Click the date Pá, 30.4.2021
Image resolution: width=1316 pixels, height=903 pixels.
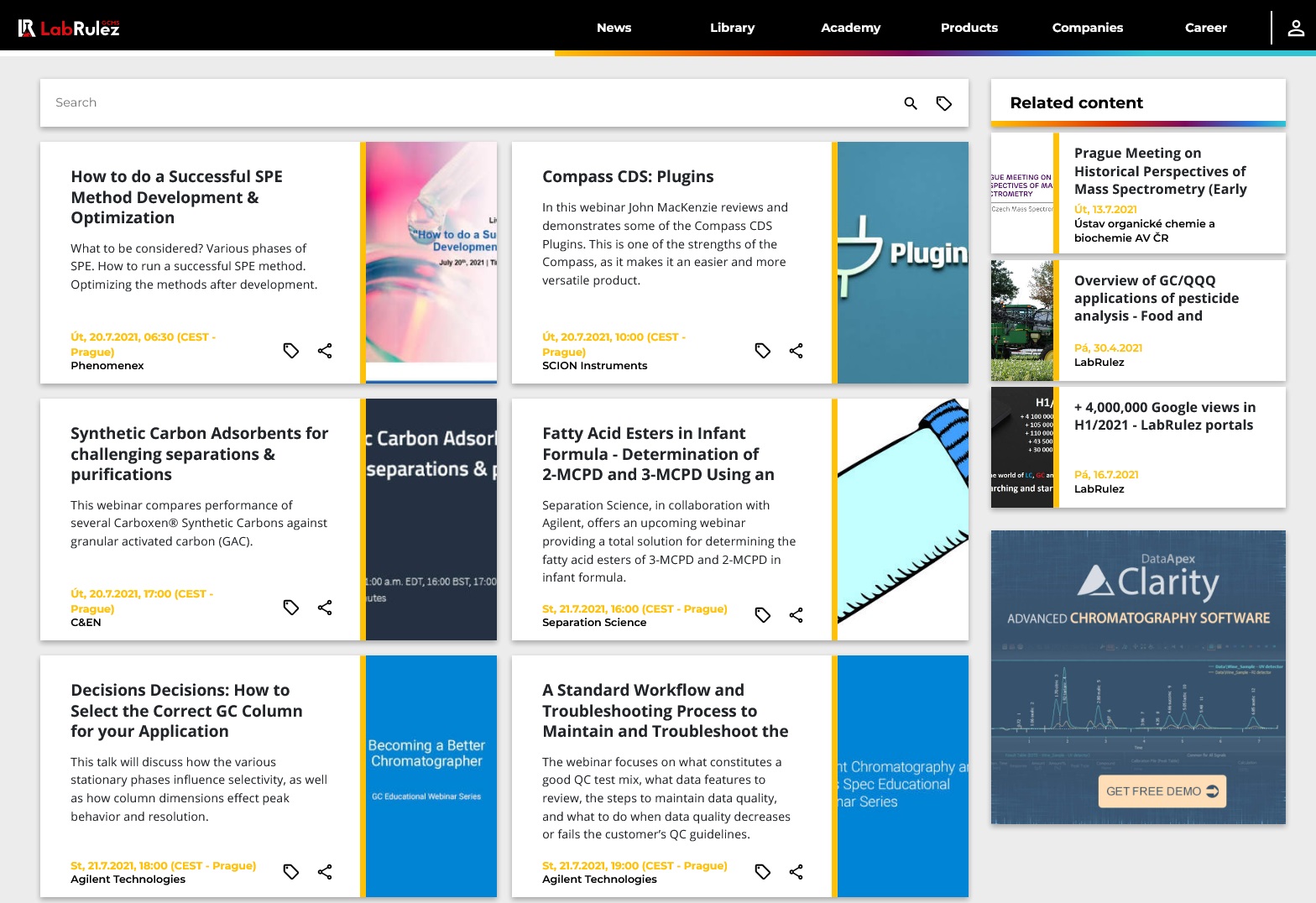point(1109,347)
